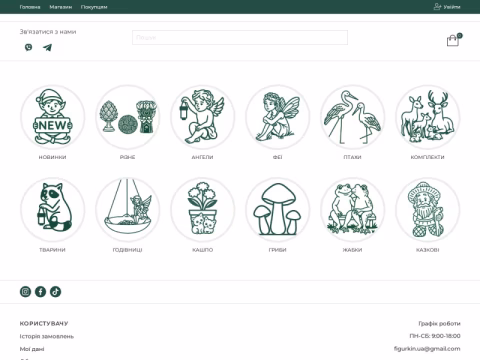
Task: Open the КОМПЛЕКТИ deer category image
Action: (427, 117)
